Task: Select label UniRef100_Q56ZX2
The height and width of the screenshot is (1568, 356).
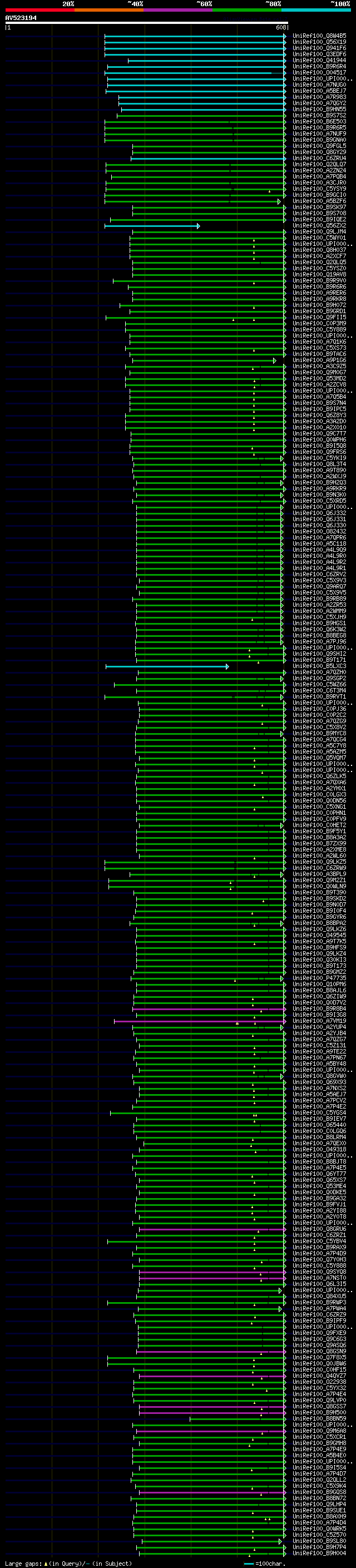Action: 319,225
